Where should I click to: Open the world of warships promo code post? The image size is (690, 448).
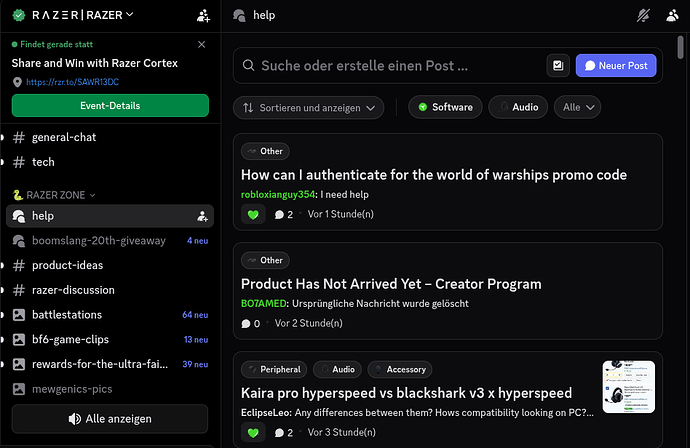(x=433, y=175)
